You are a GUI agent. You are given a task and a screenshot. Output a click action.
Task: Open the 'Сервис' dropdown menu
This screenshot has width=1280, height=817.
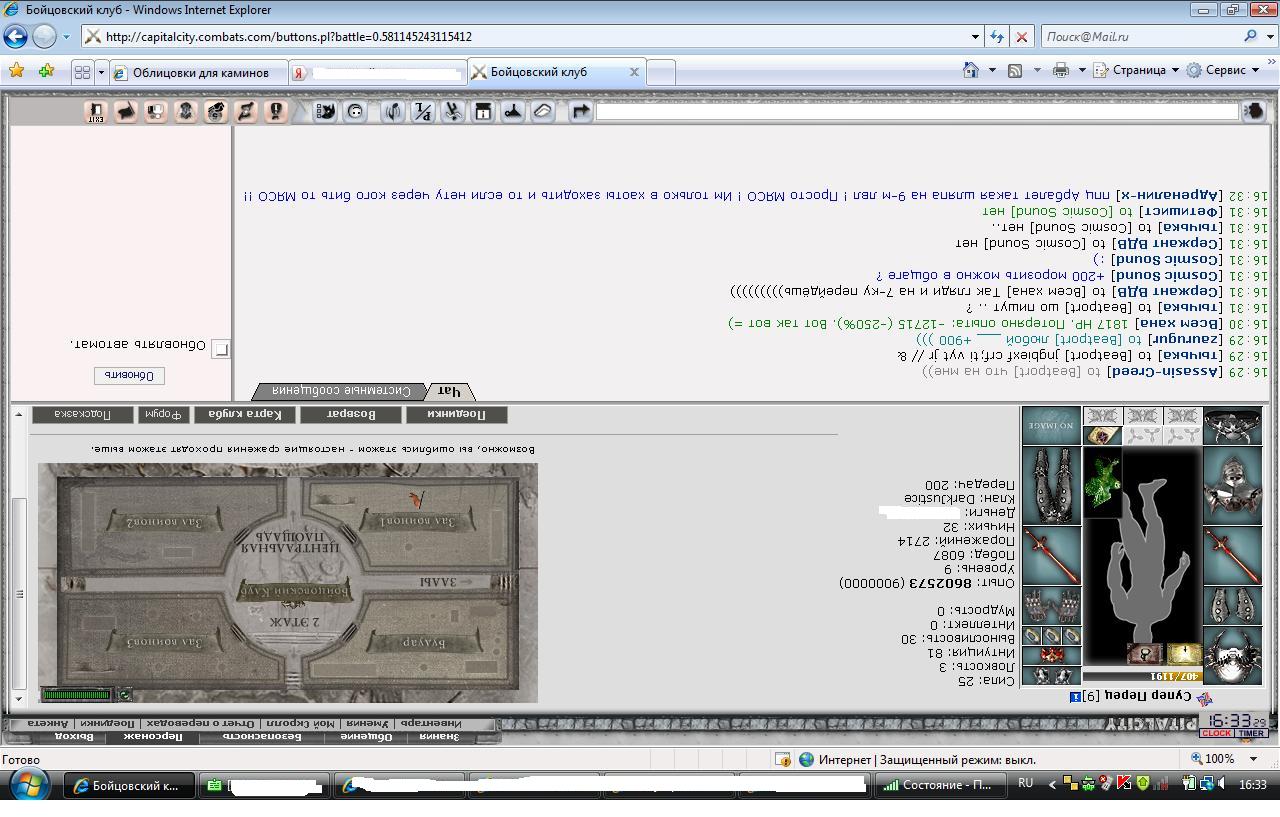click(1223, 70)
